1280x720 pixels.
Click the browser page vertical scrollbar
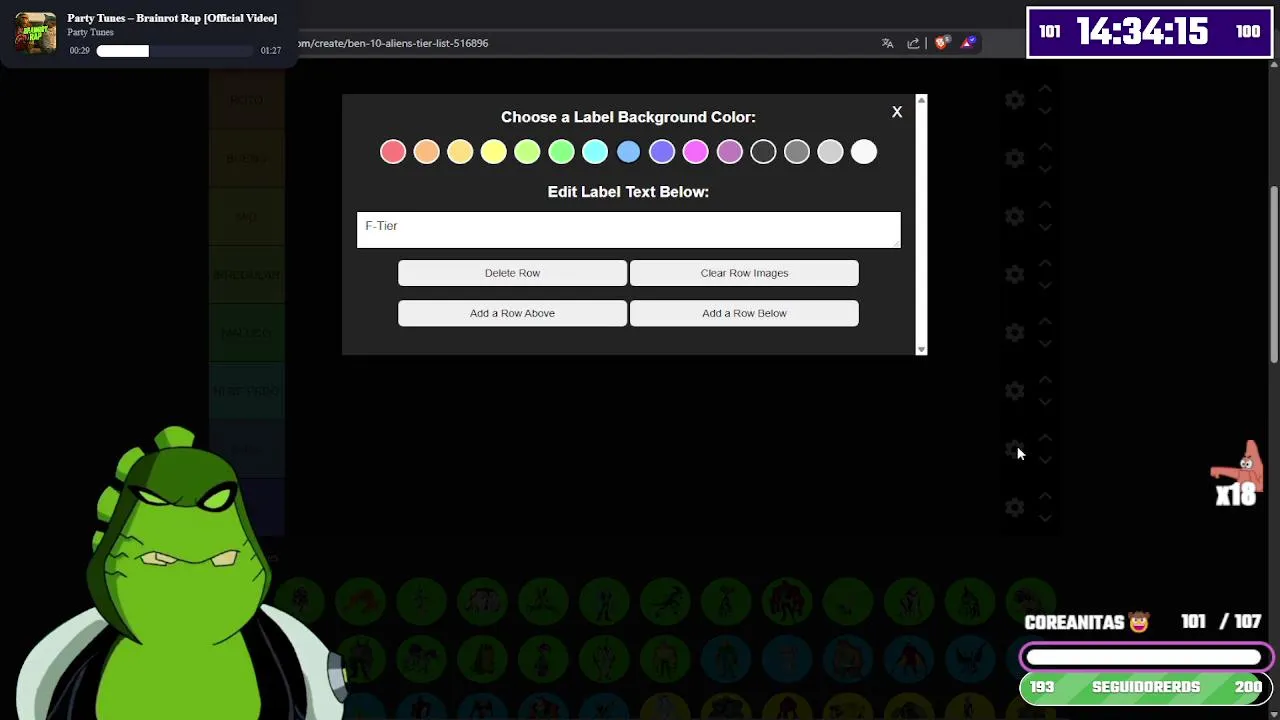(x=1273, y=275)
